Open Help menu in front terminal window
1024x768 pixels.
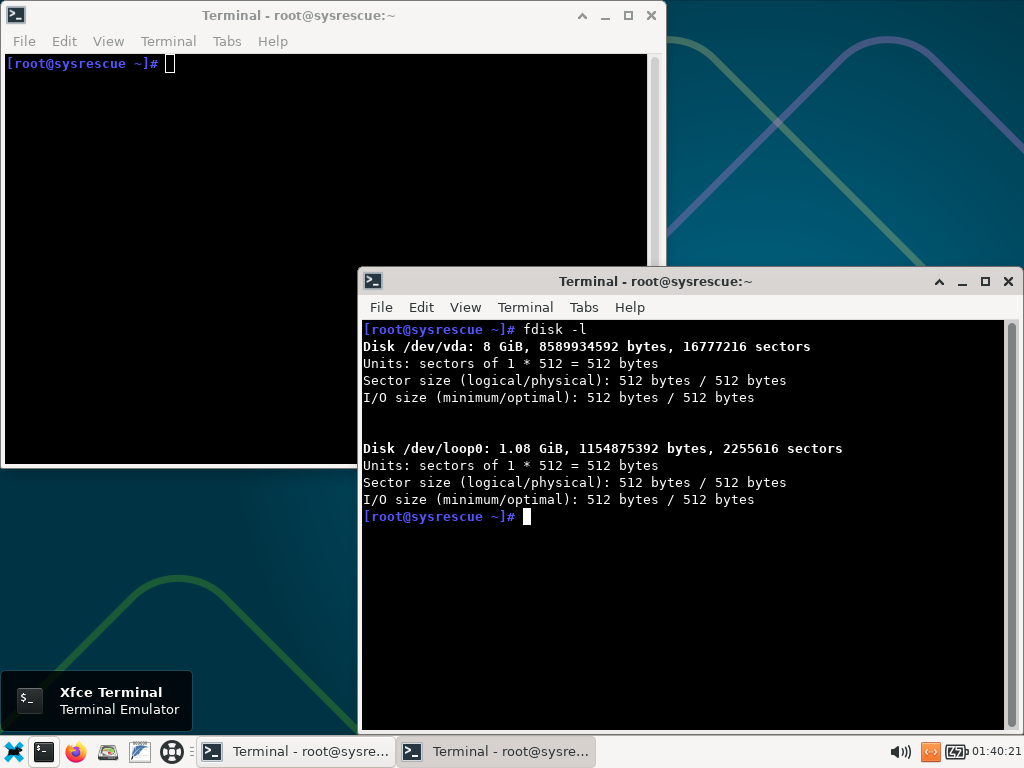[630, 307]
